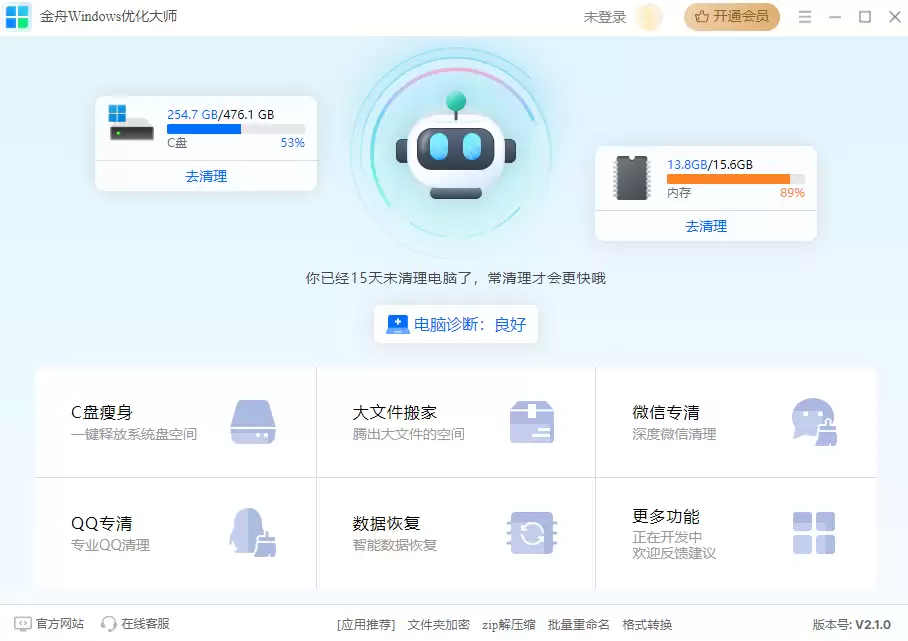Screen dimensions: 908x641
Task: Open the 微信专清 feature
Action: [x=736, y=422]
